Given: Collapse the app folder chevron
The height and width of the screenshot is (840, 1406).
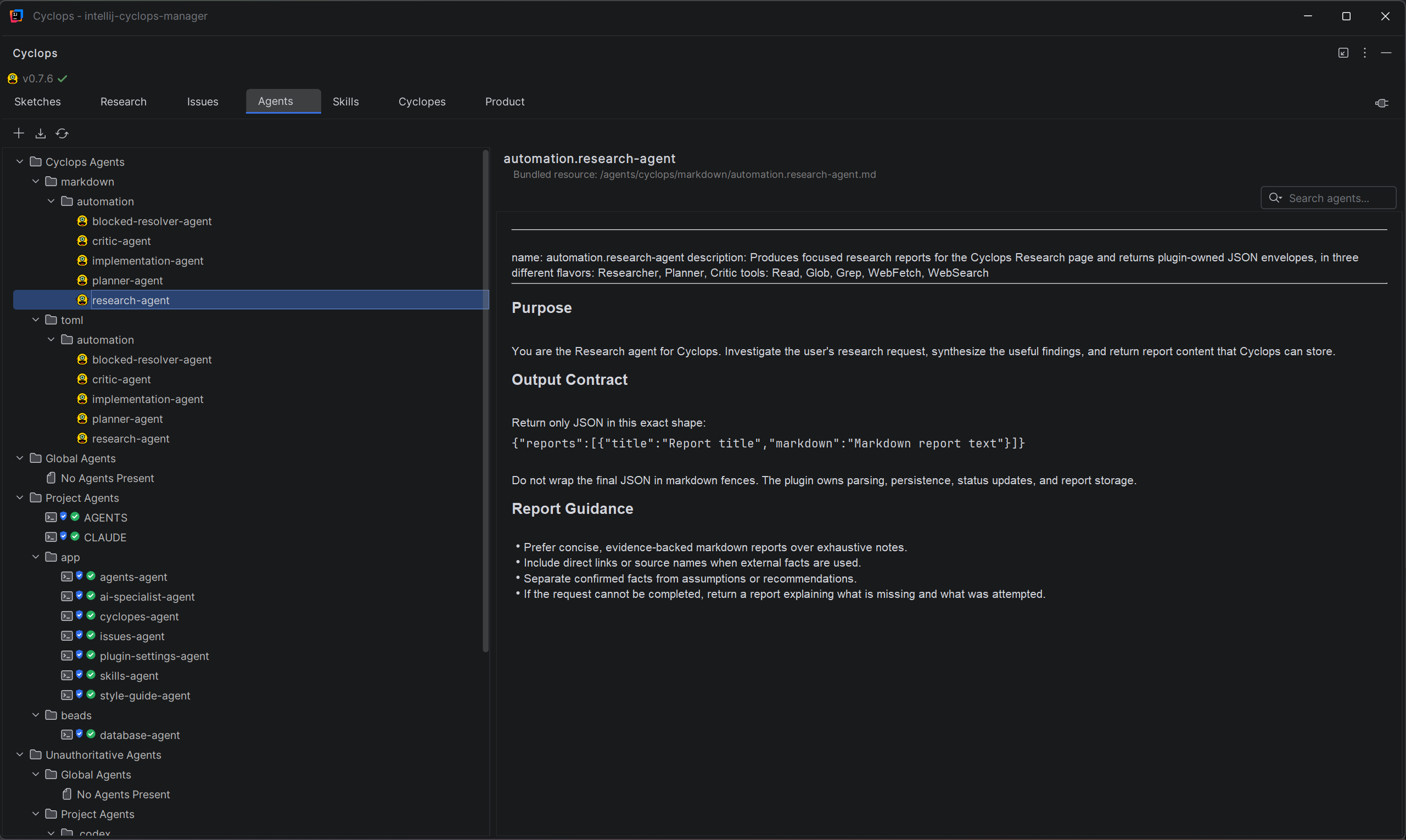Looking at the screenshot, I should [x=36, y=557].
